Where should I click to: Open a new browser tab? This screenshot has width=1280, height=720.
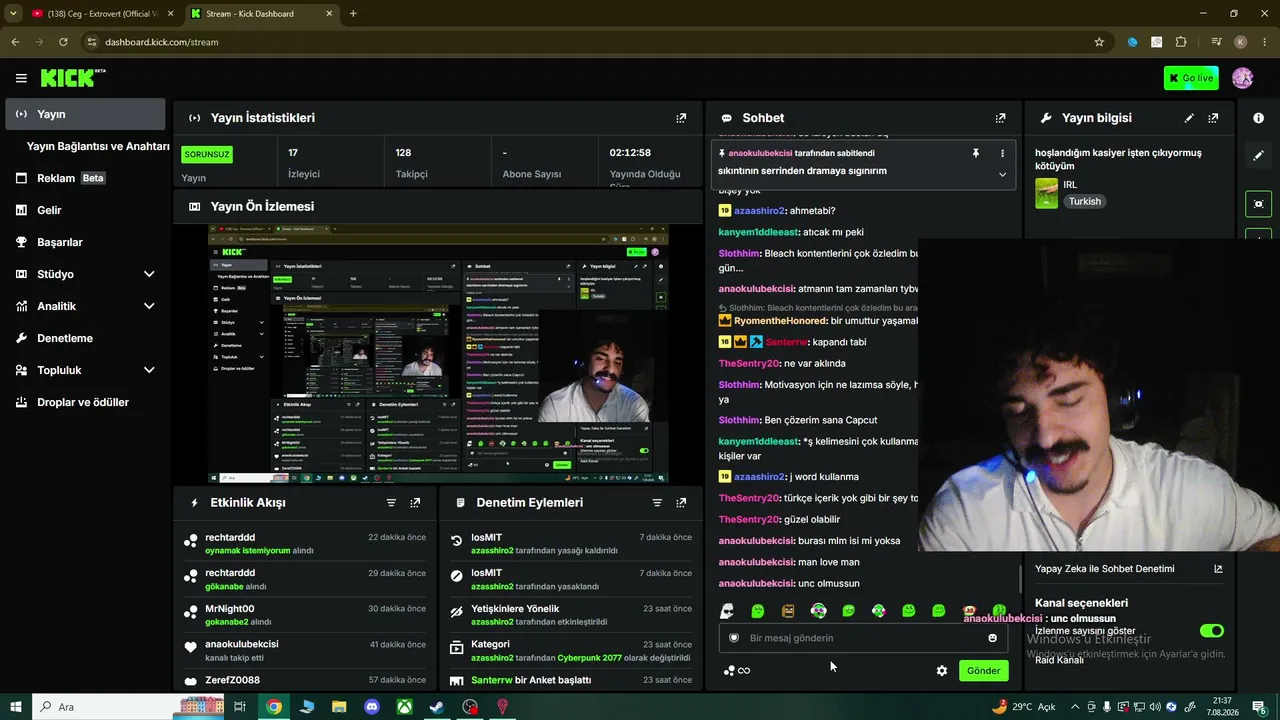tap(353, 14)
